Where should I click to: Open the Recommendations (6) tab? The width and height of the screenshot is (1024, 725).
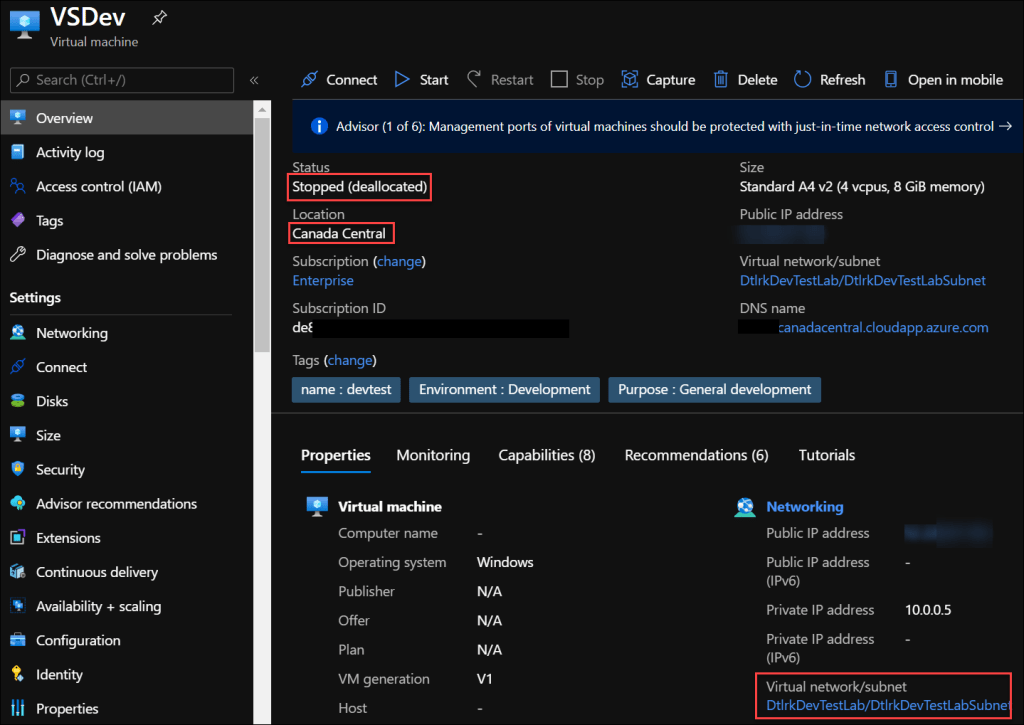(x=696, y=455)
